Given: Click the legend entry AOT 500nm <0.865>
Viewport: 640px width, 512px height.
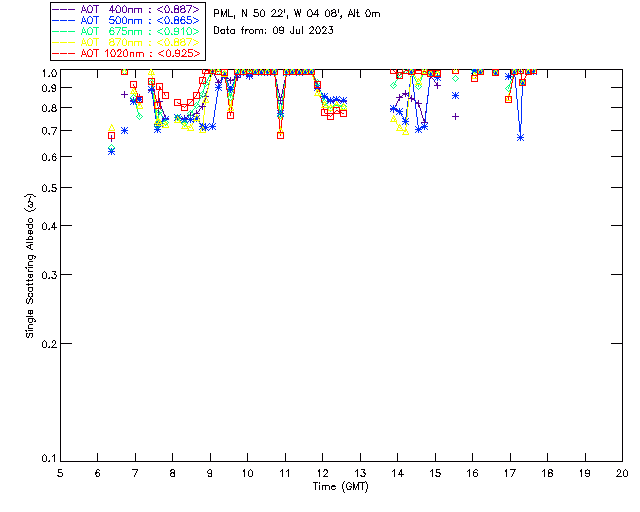Looking at the screenshot, I should pos(127,20).
